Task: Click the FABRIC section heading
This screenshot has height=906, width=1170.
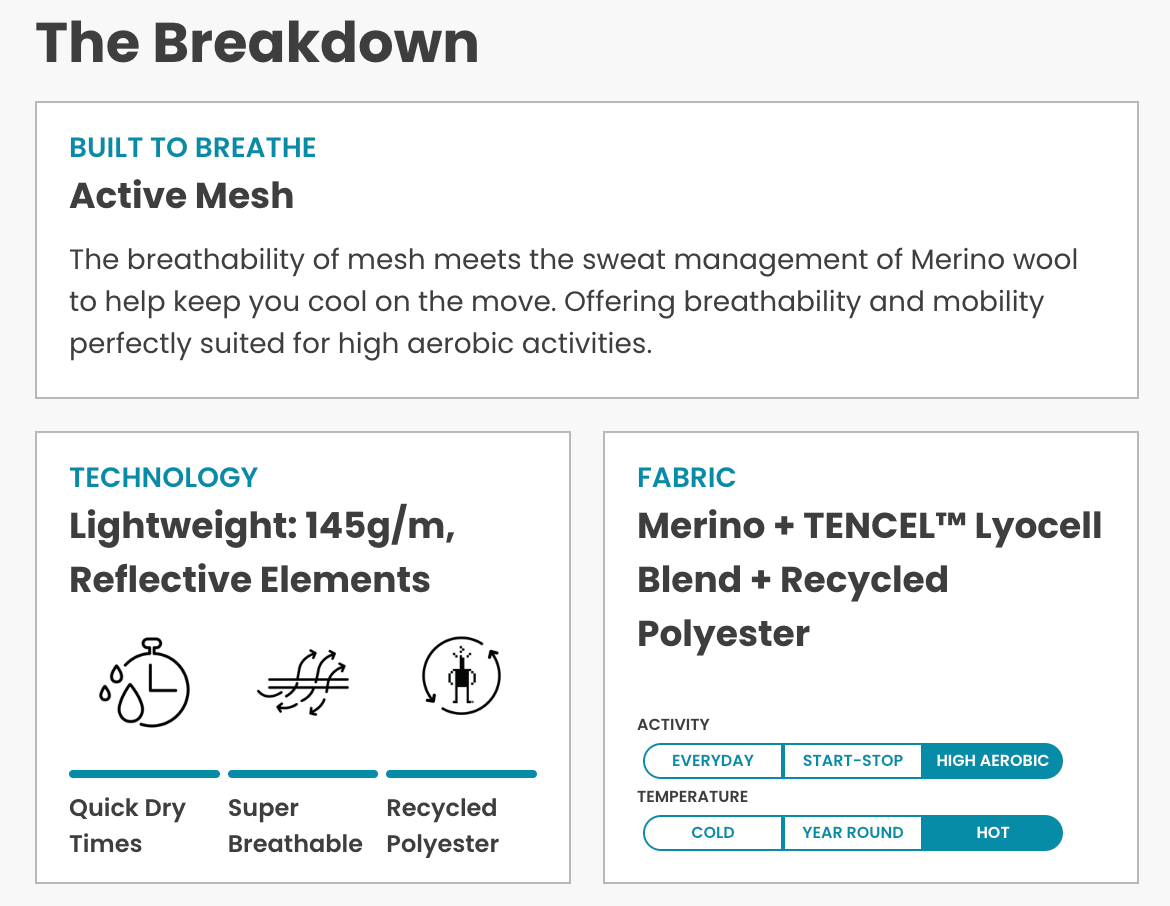Action: pyautogui.click(x=686, y=478)
